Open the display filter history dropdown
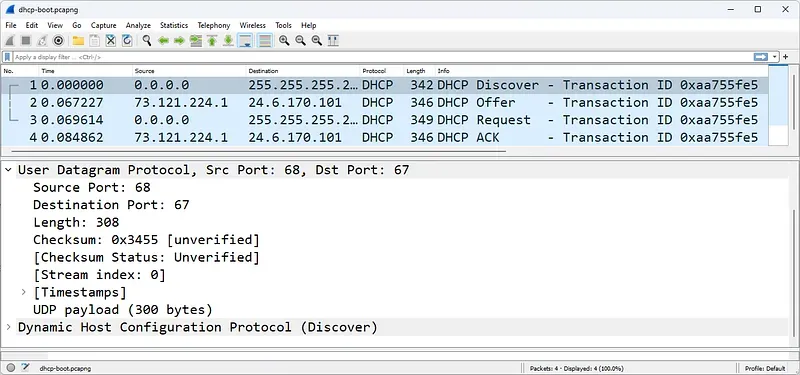This screenshot has height=375, width=800. pos(775,57)
